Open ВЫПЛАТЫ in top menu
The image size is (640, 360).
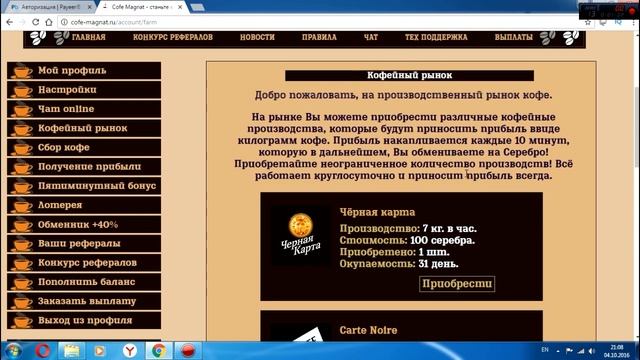tap(513, 37)
